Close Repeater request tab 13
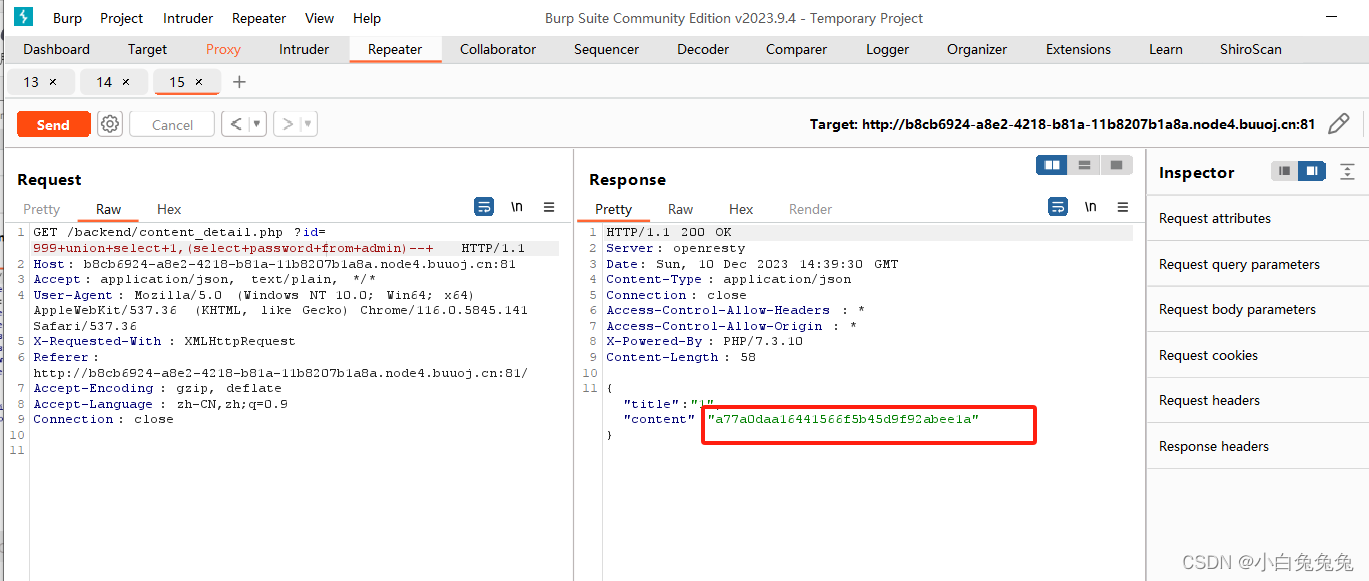The image size is (1369, 581). [53, 82]
